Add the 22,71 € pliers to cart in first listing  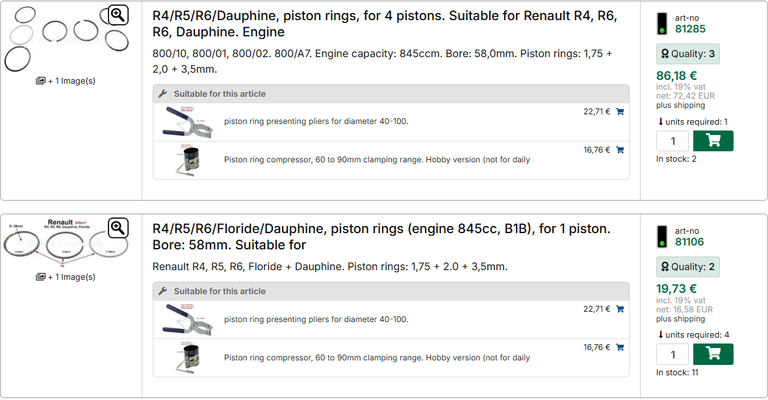tap(620, 112)
